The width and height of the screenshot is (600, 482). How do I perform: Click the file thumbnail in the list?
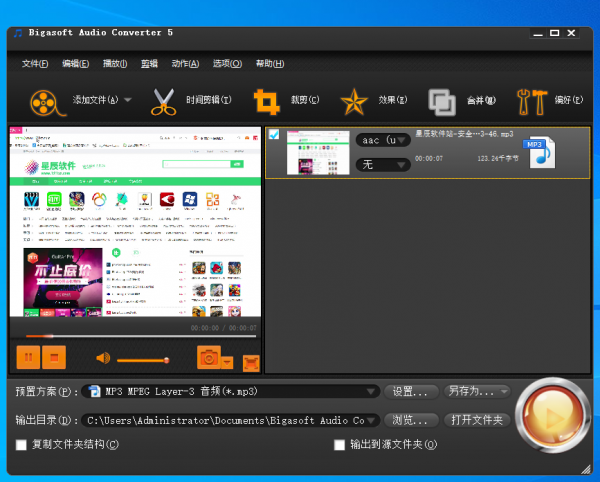318,153
